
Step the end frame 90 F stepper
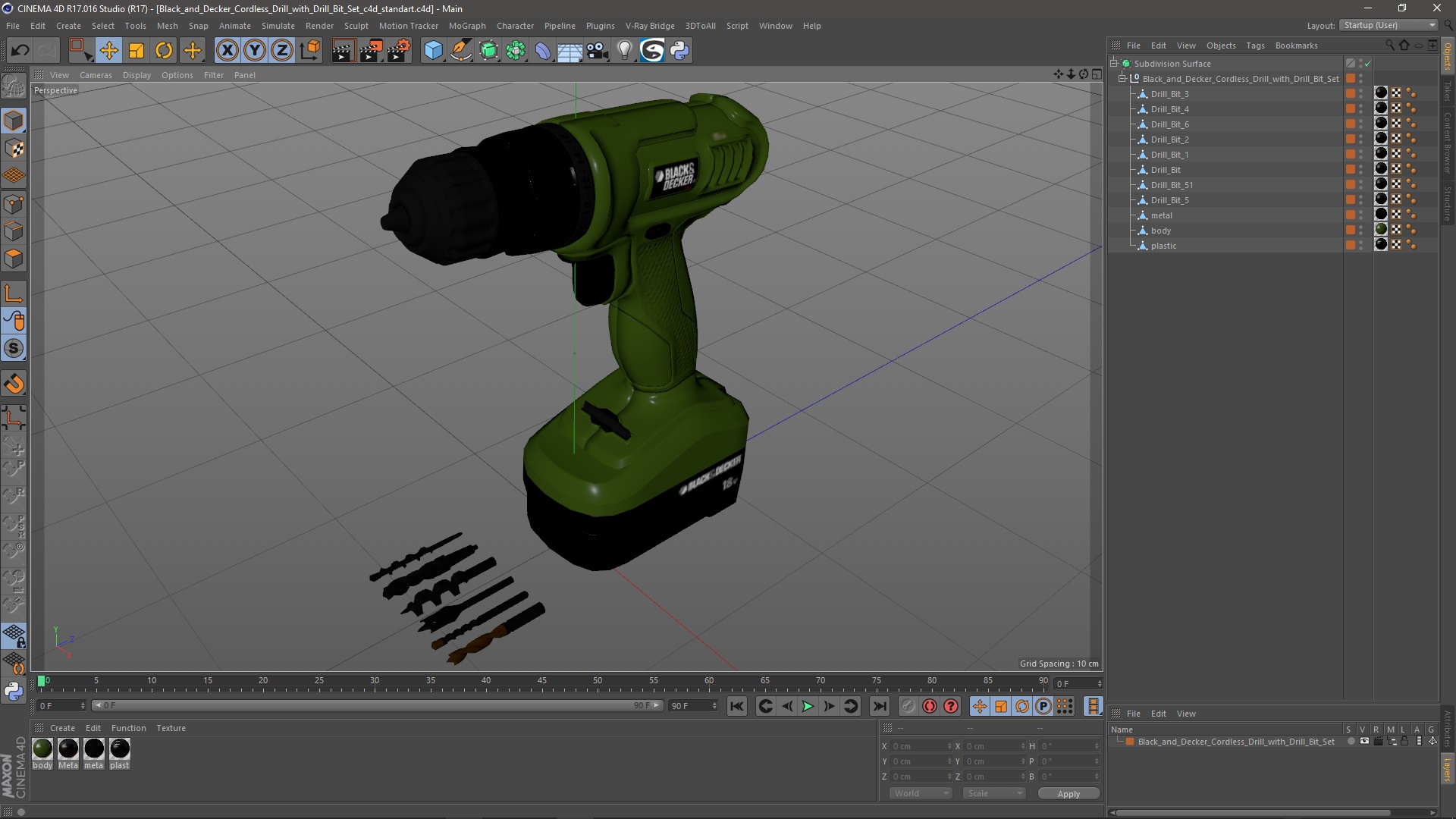(714, 706)
